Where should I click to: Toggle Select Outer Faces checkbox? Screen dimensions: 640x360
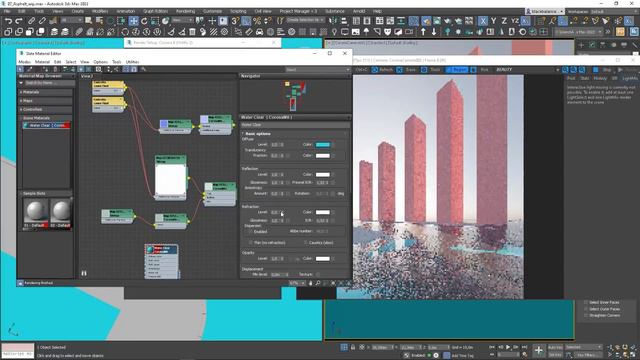(586, 309)
